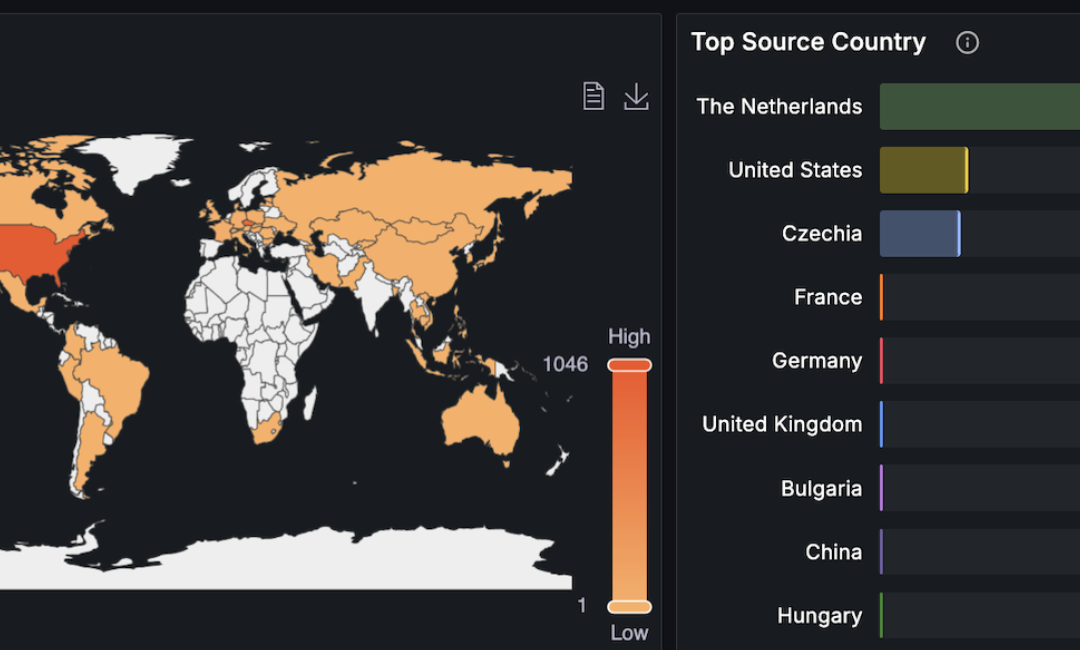Screen dimensions: 1080x650
Task: Click the United States on map
Action: point(34,249)
